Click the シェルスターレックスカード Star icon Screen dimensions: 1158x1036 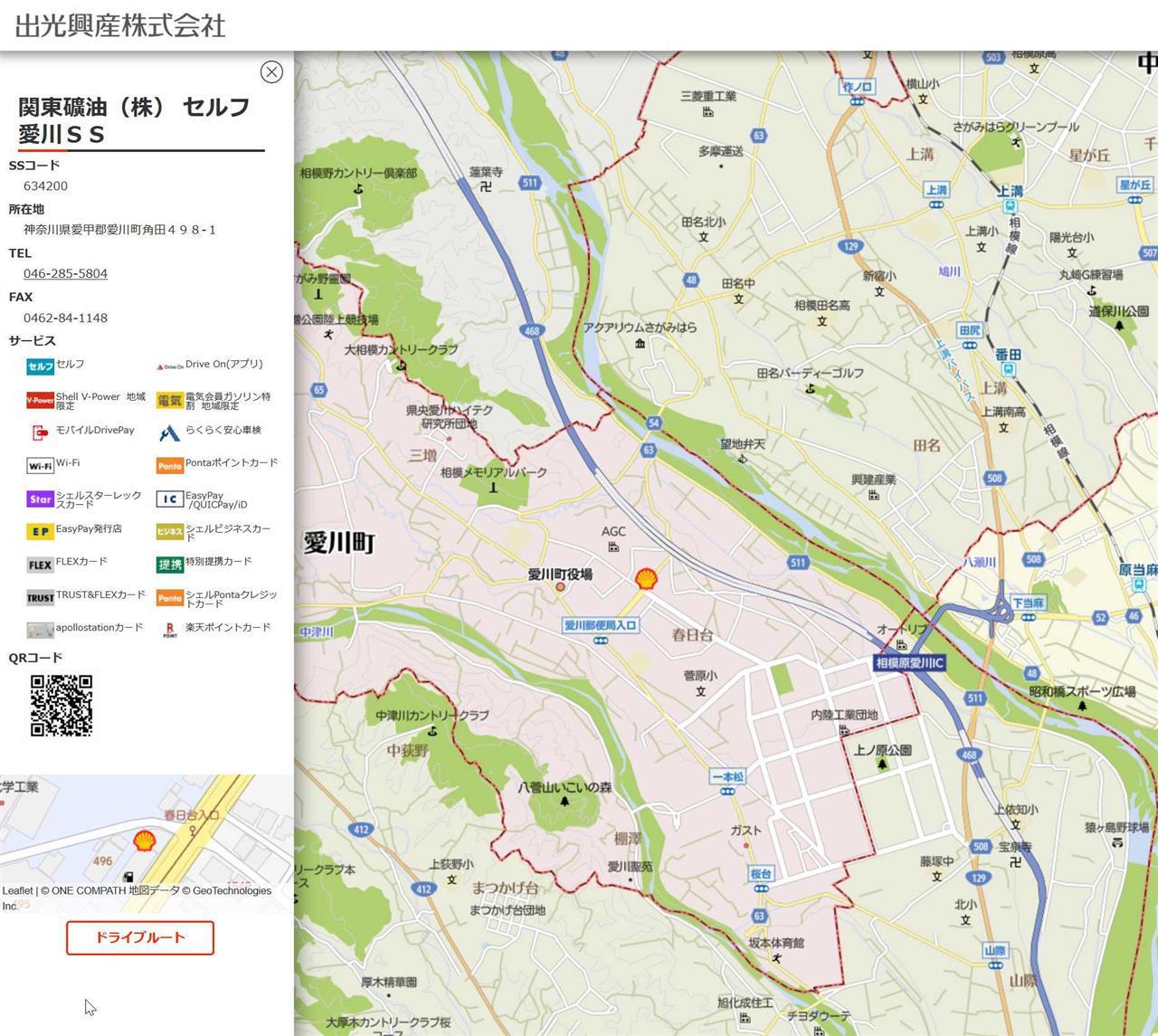pos(40,499)
